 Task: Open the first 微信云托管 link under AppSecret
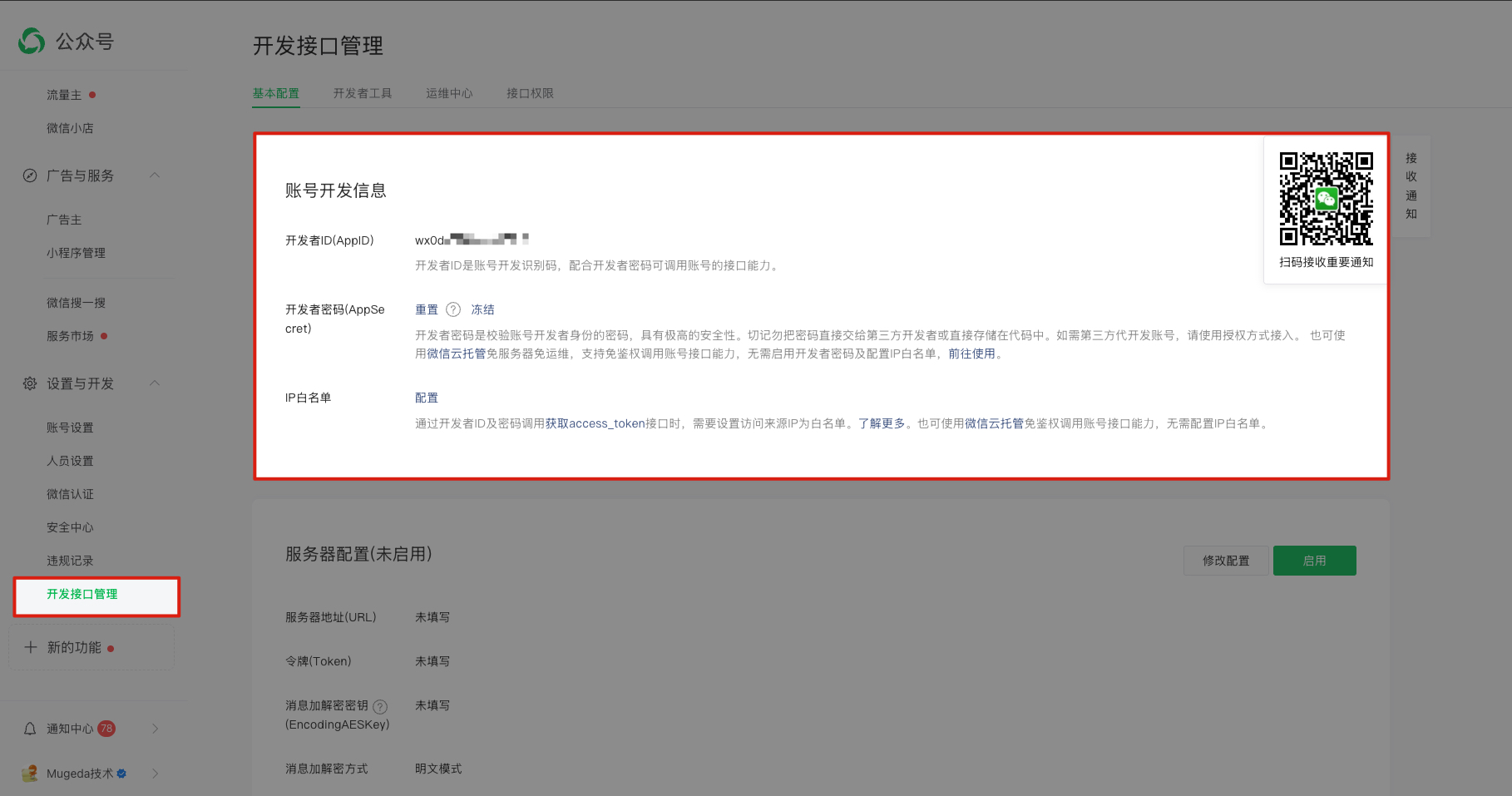456,354
